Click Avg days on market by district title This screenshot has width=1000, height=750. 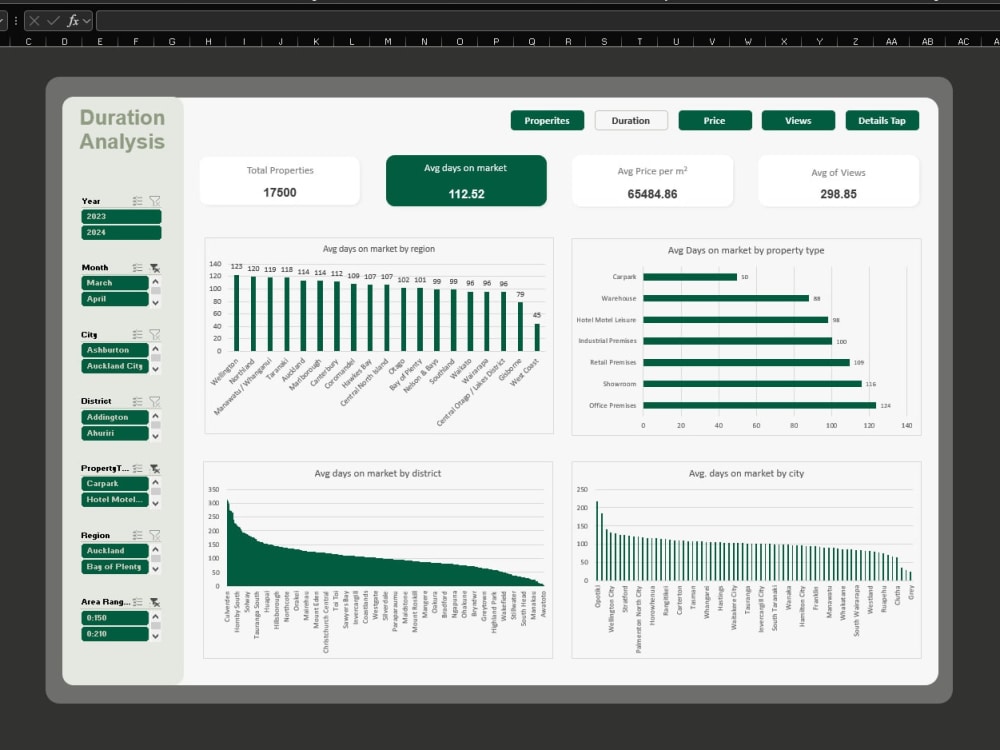click(x=378, y=473)
